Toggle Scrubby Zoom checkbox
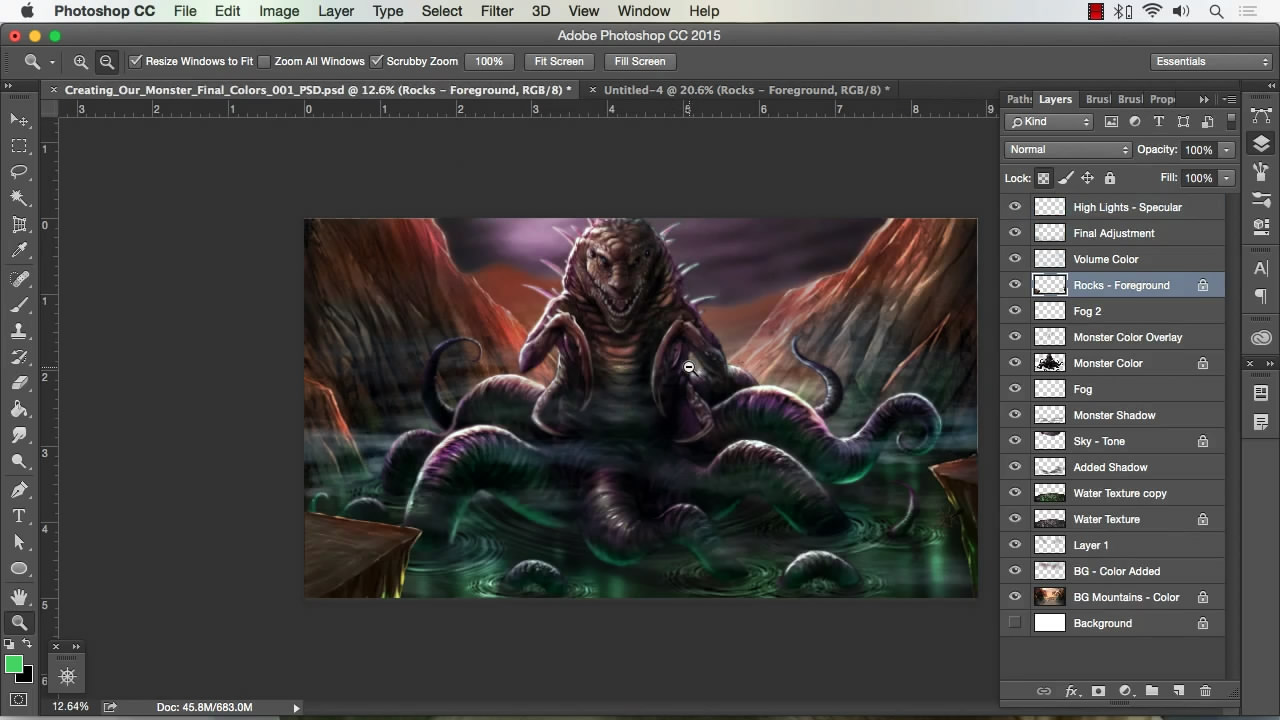The height and width of the screenshot is (720, 1280). [x=377, y=61]
